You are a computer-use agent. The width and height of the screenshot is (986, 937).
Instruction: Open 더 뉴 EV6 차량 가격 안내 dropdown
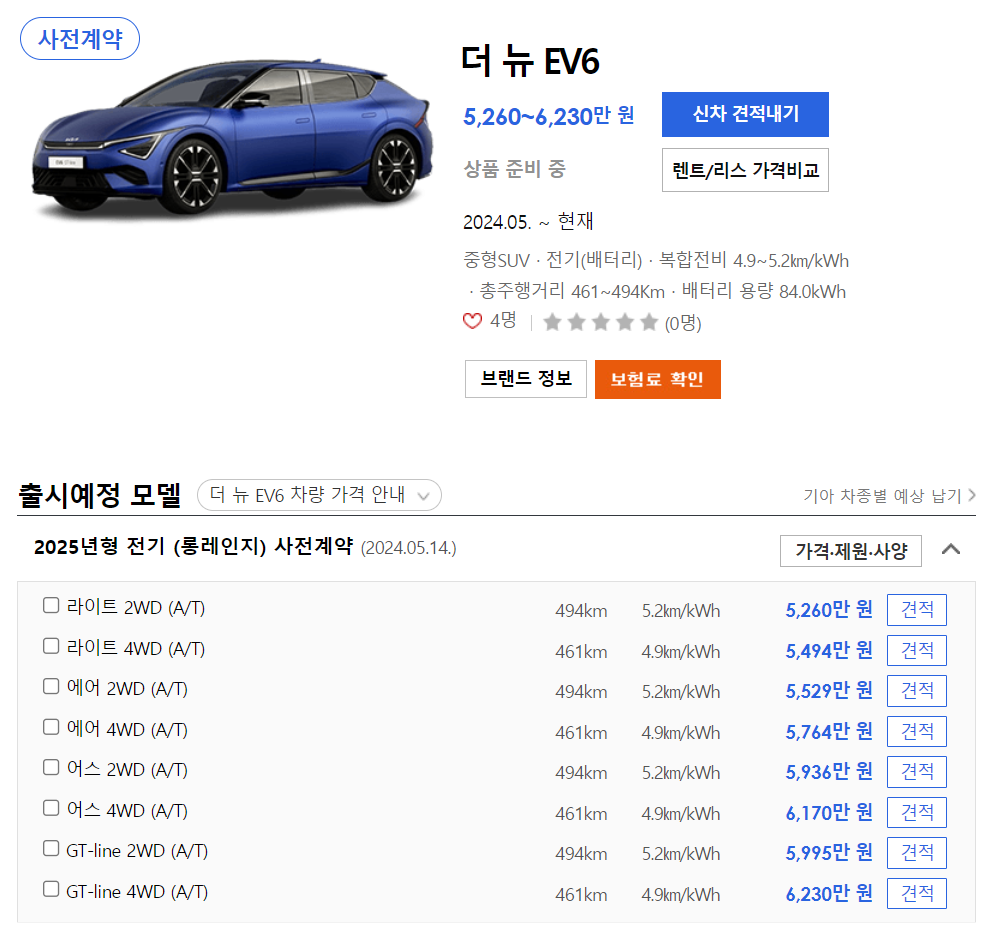[x=319, y=495]
